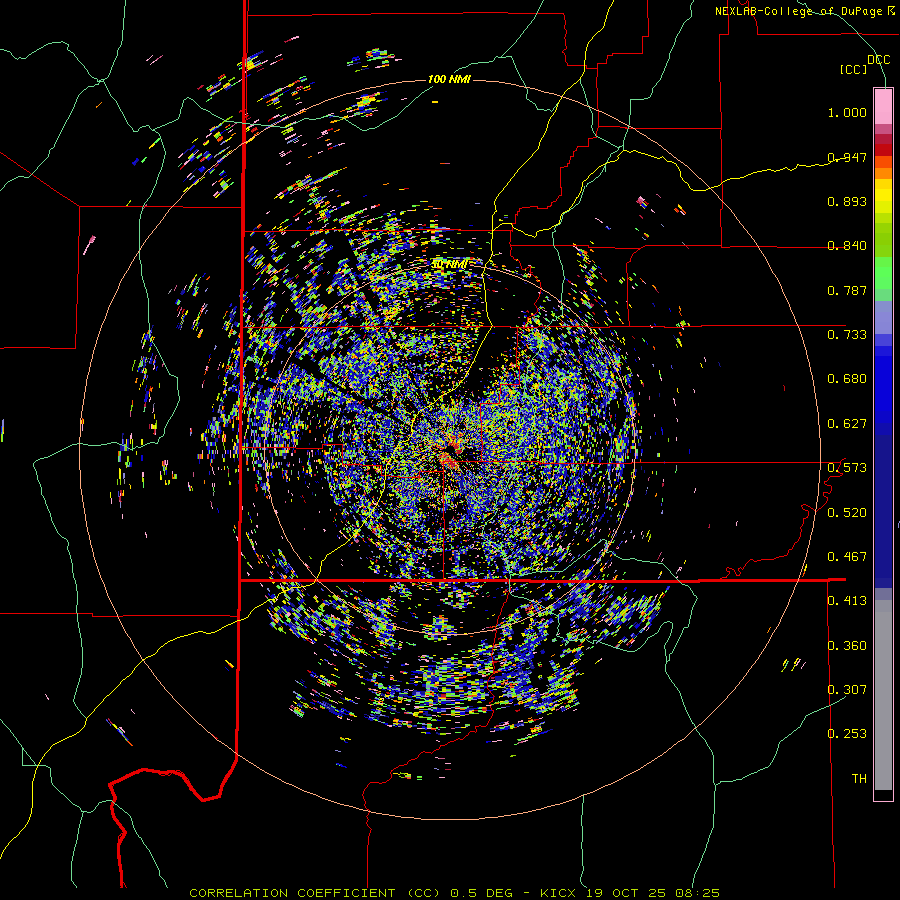The width and height of the screenshot is (900, 900).
Task: Select the 0.360 scale value
Action: pyautogui.click(x=847, y=646)
